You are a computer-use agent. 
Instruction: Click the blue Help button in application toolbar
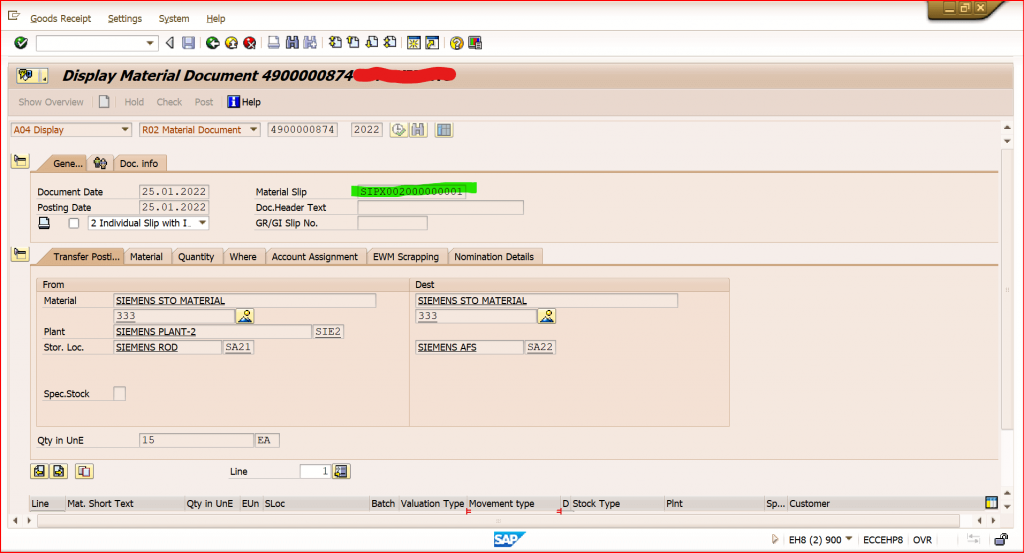[x=244, y=102]
